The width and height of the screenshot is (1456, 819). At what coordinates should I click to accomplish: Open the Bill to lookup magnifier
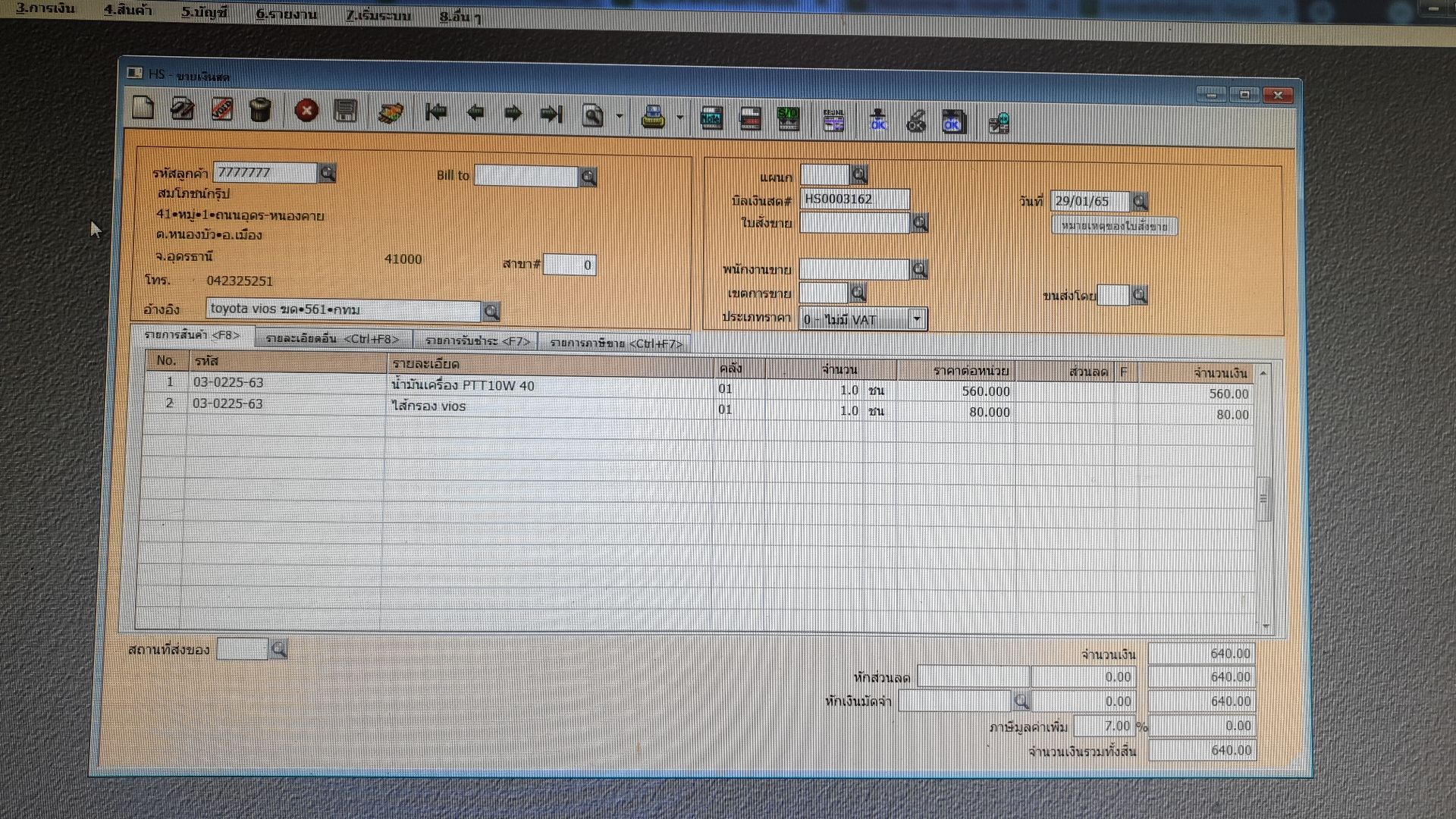click(x=588, y=177)
